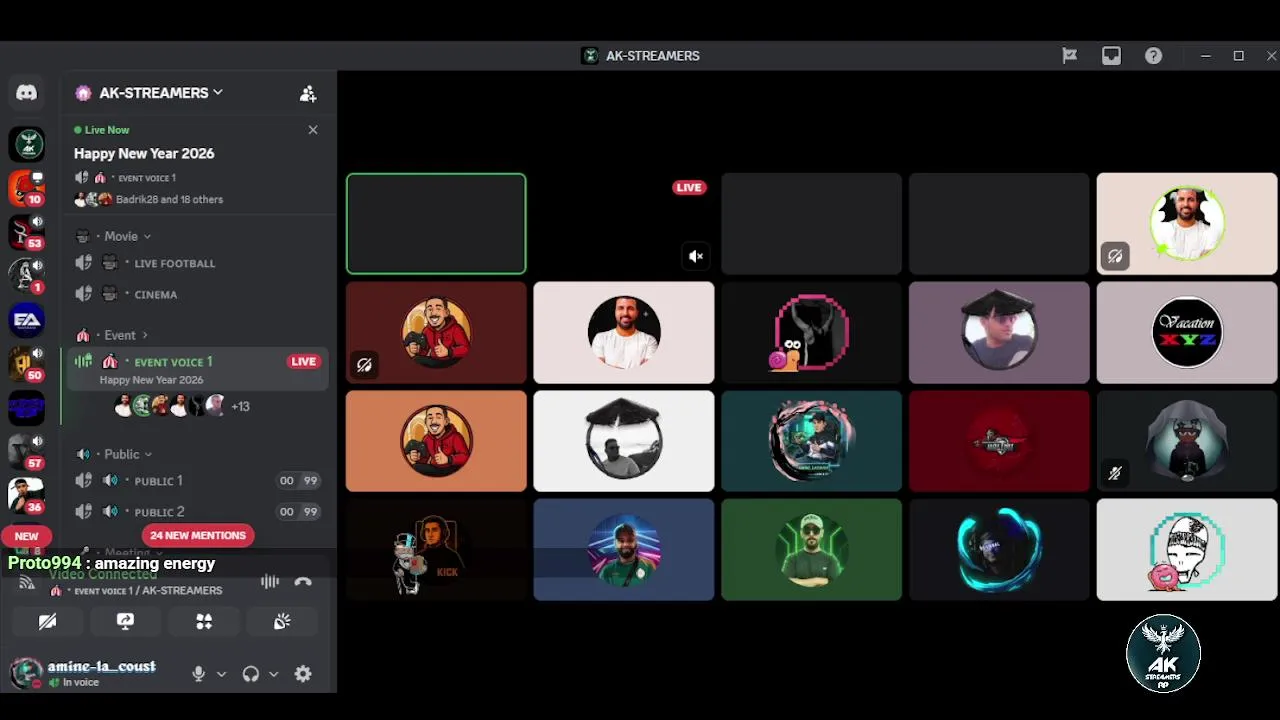Join the PUBLIC 2 voice channel
The width and height of the screenshot is (1280, 720).
pyautogui.click(x=196, y=512)
